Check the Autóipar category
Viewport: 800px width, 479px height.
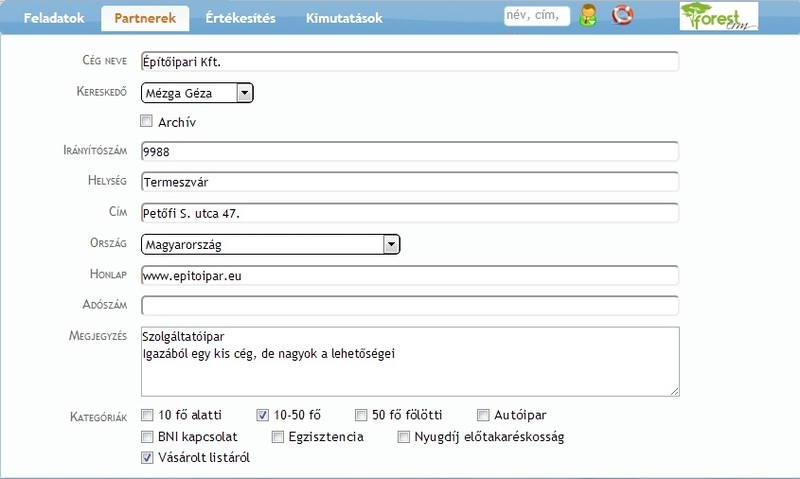(483, 415)
